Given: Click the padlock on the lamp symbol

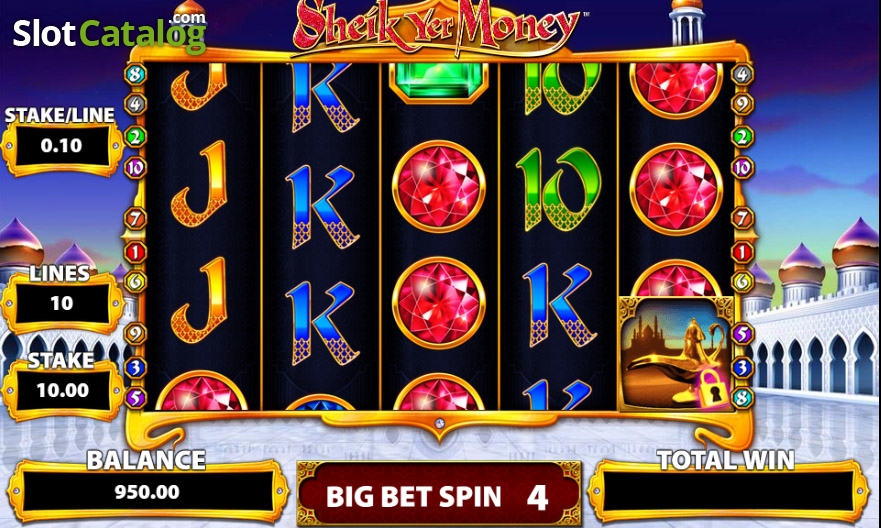Looking at the screenshot, I should point(712,389).
